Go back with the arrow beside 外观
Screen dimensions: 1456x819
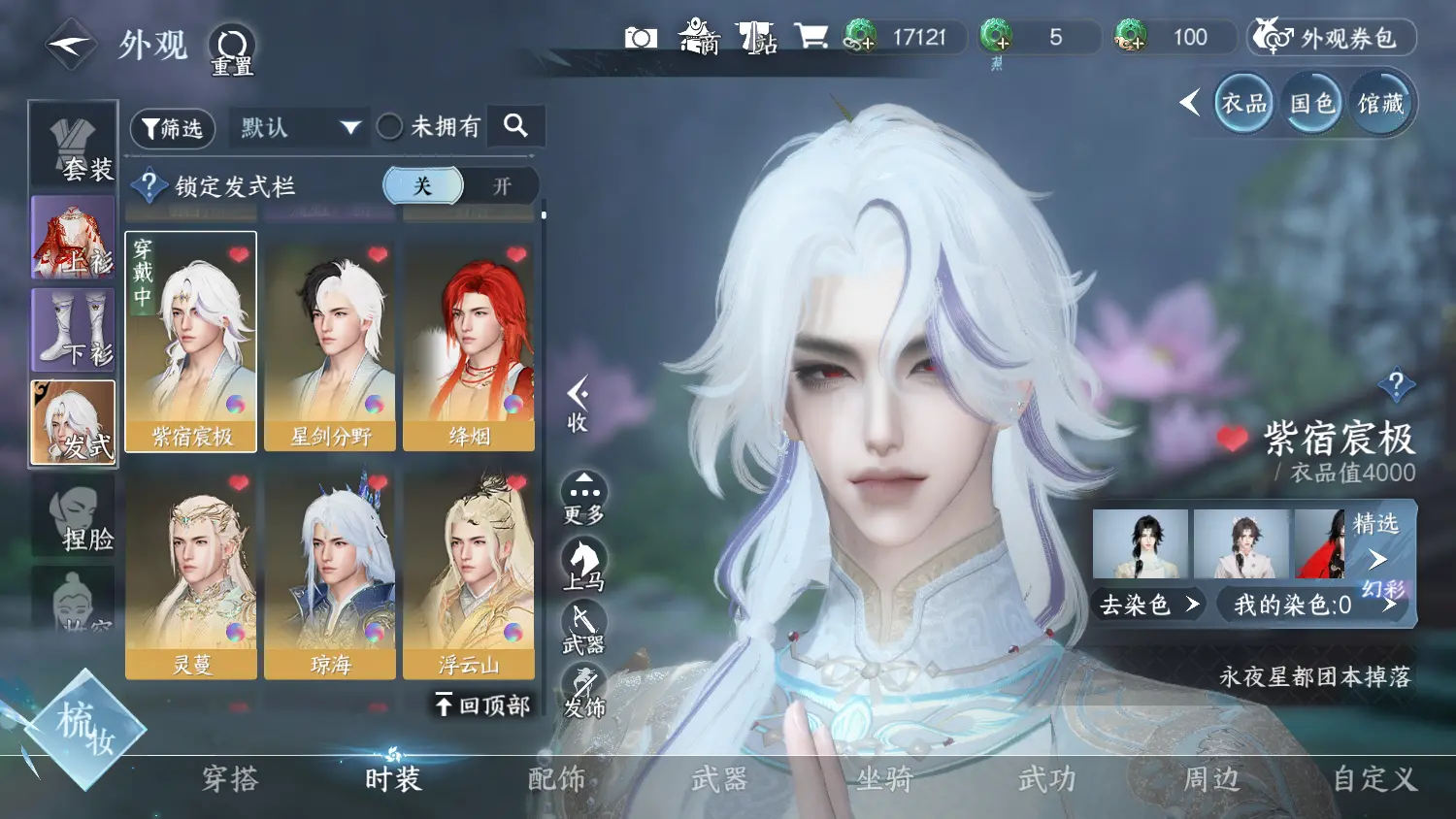pyautogui.click(x=70, y=45)
